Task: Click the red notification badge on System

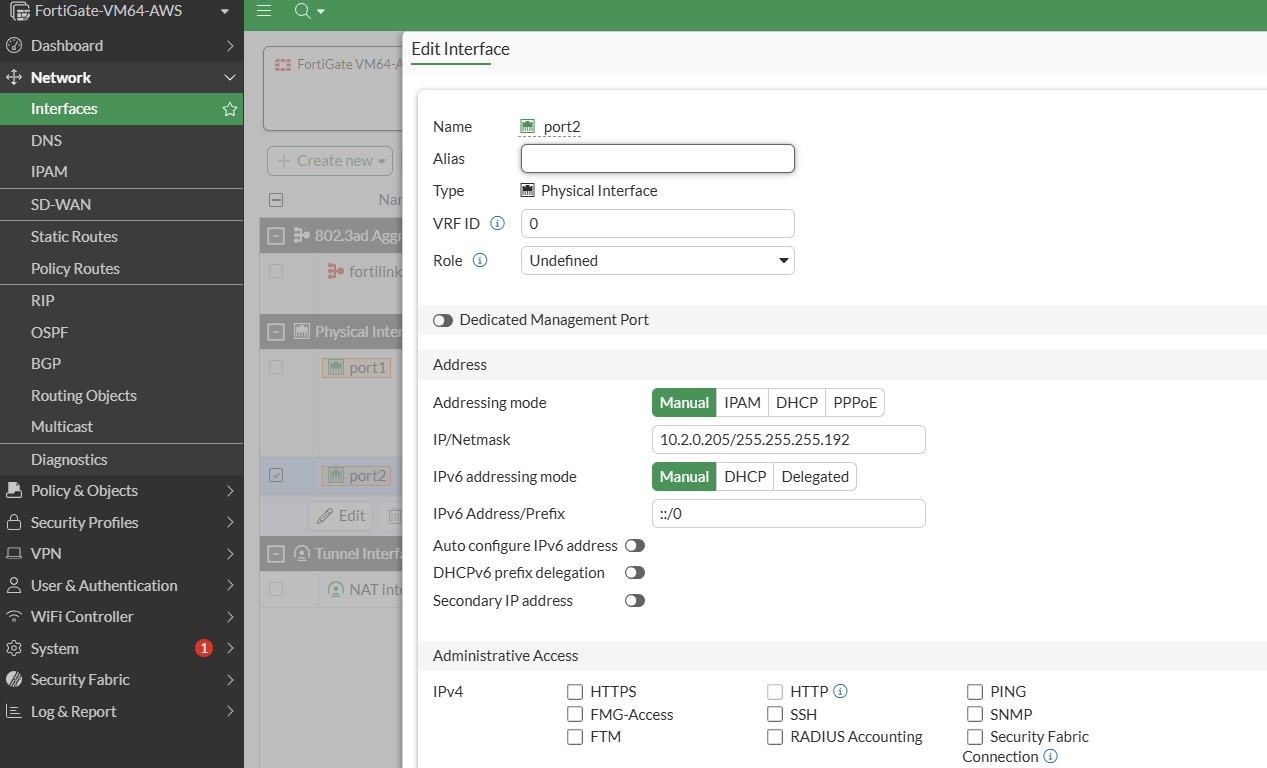Action: tap(204, 648)
